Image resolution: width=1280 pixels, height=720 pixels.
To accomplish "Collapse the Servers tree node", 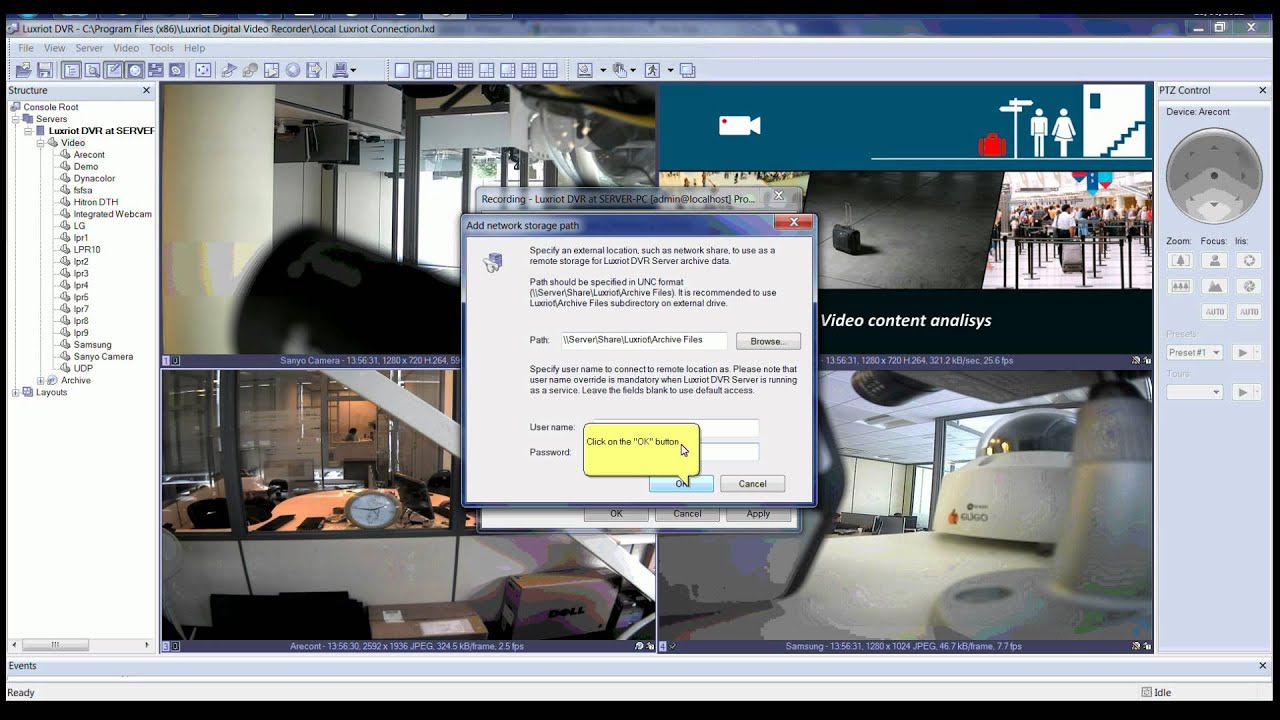I will click(16, 119).
